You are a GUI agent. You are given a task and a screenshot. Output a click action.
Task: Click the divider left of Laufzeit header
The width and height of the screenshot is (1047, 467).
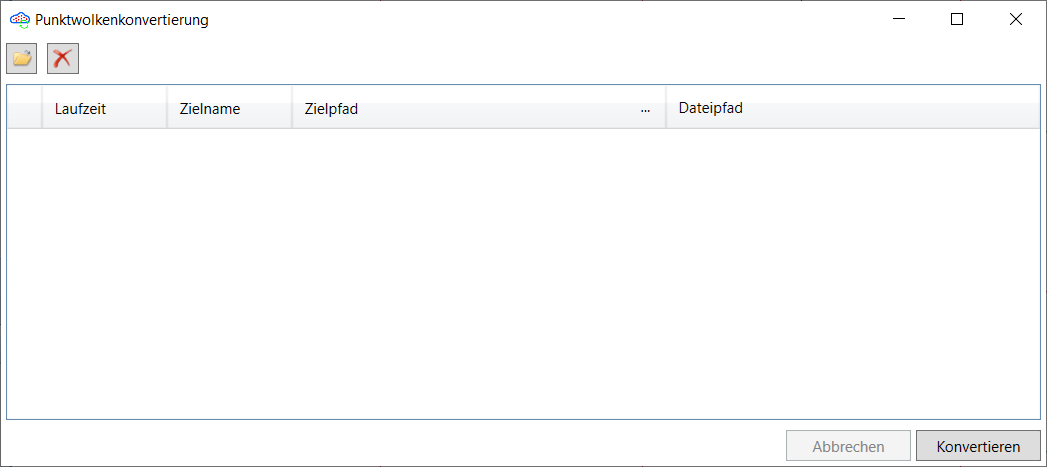click(x=42, y=108)
